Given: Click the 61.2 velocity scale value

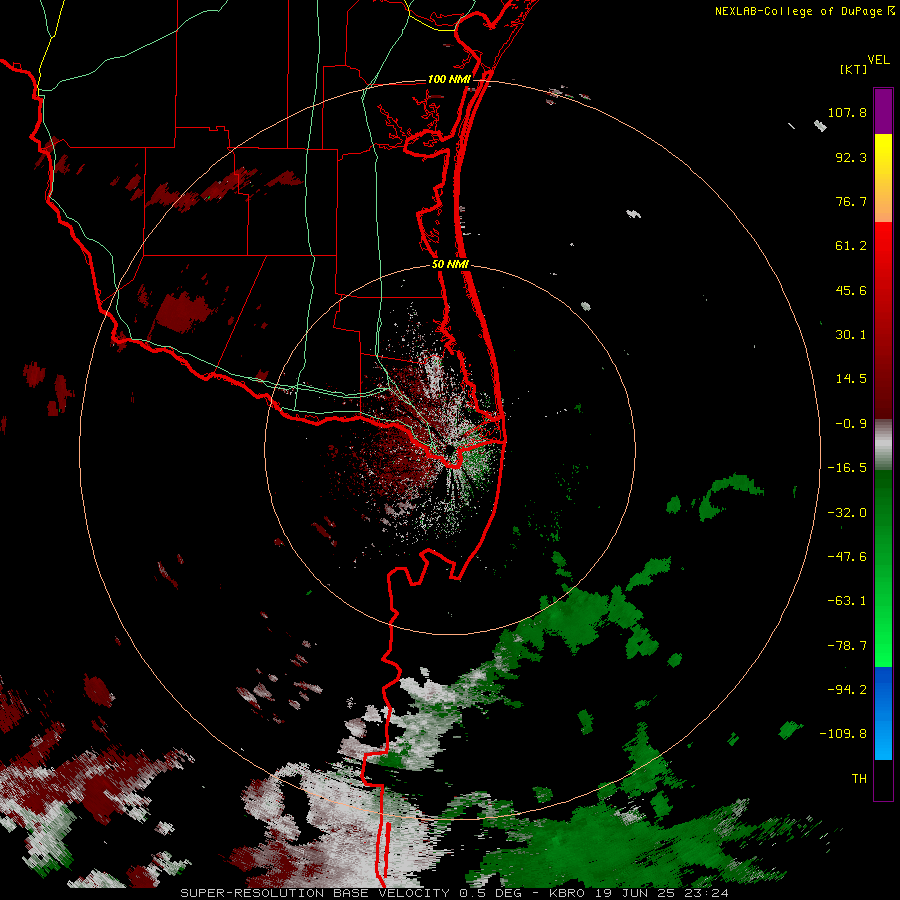Looking at the screenshot, I should (x=851, y=246).
